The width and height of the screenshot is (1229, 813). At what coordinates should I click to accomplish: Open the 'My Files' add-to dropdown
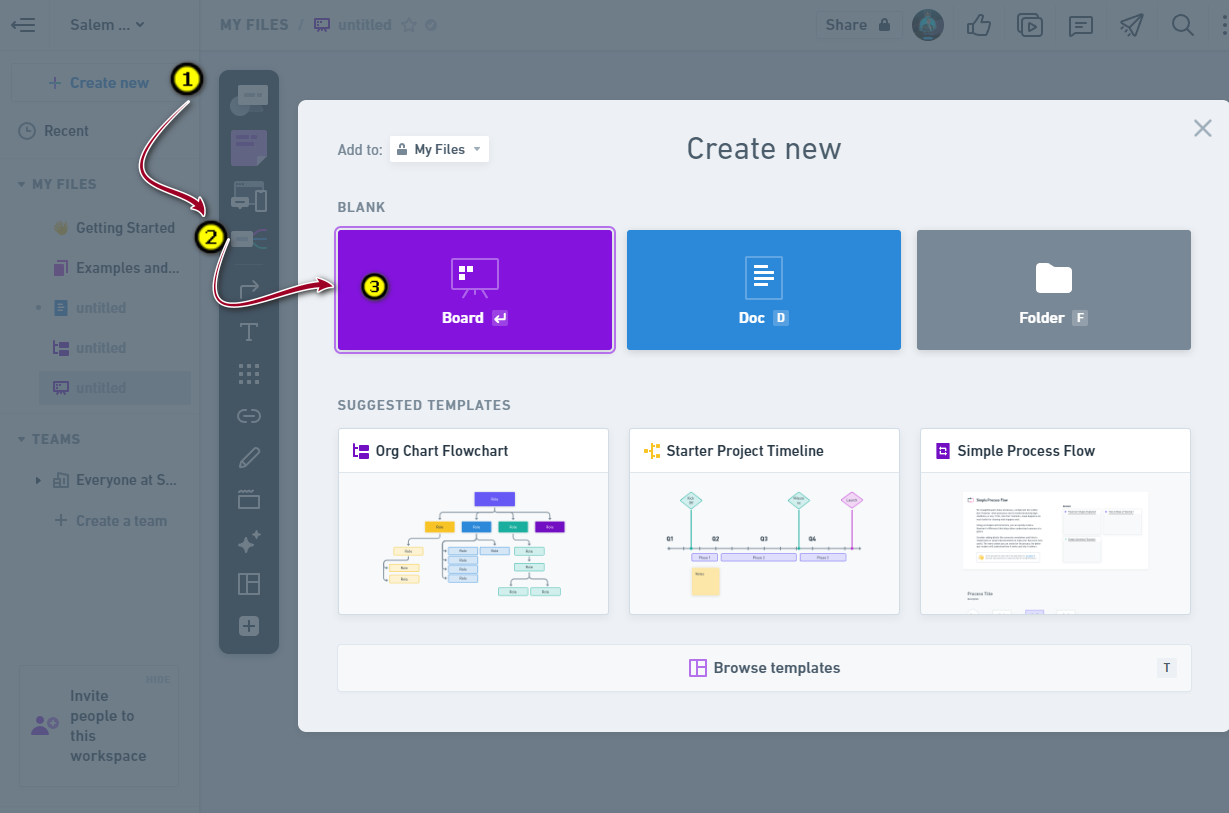pos(439,149)
